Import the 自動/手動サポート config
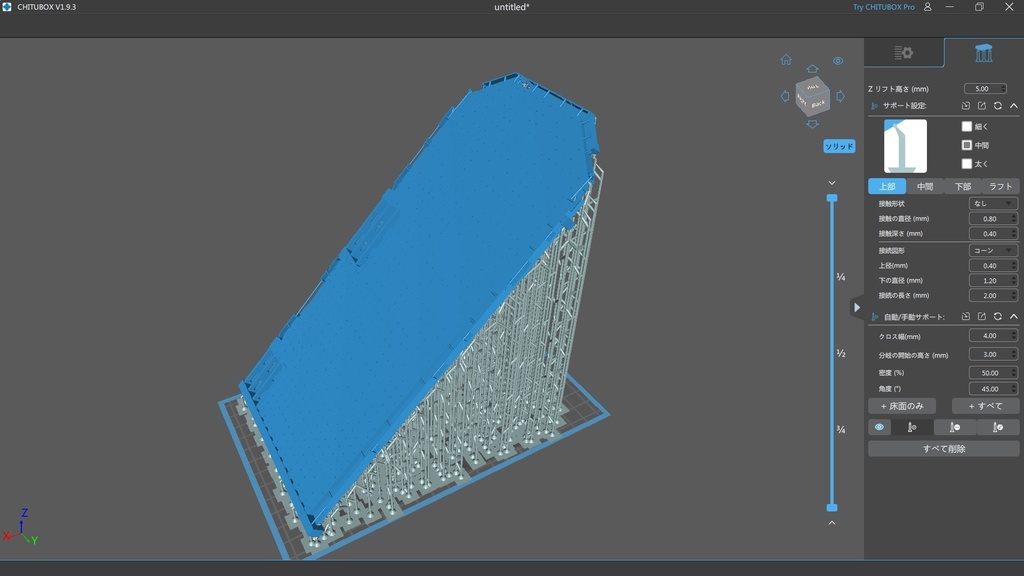This screenshot has width=1024, height=576. tap(966, 316)
